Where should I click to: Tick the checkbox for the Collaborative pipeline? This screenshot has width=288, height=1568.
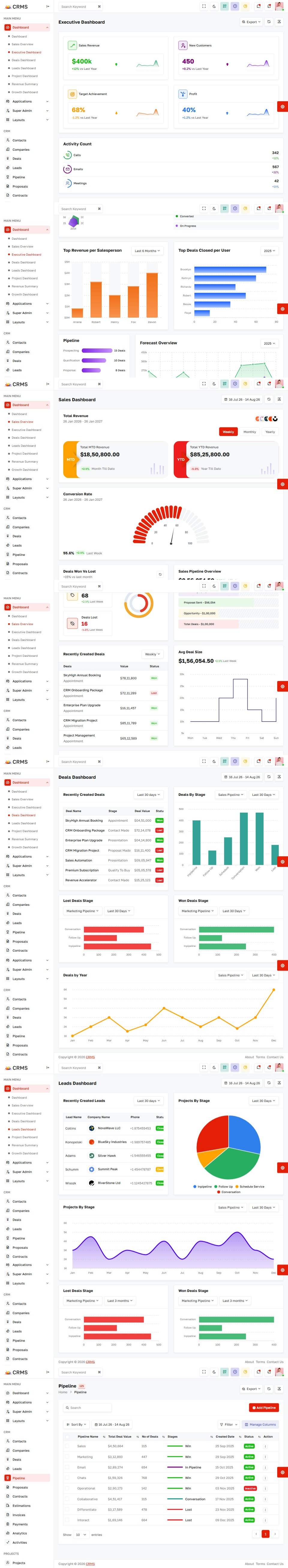[67, 1499]
